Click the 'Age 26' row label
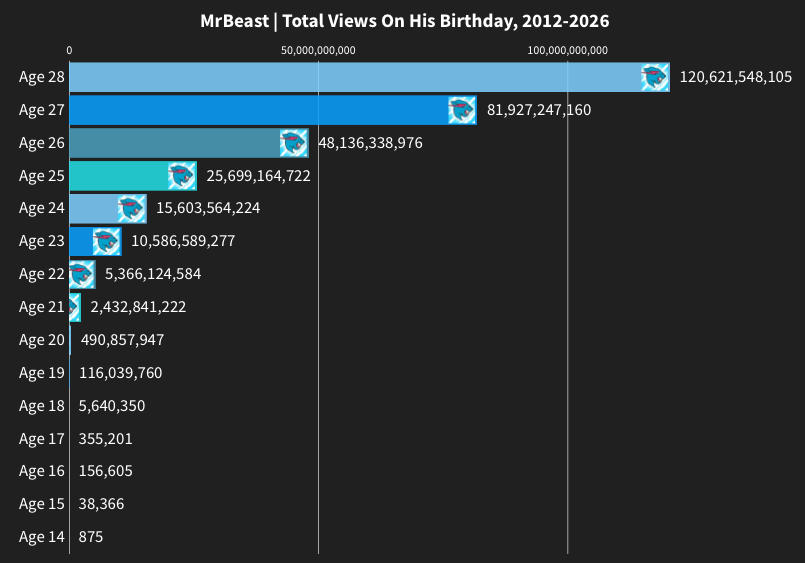The width and height of the screenshot is (805, 563). click(42, 143)
